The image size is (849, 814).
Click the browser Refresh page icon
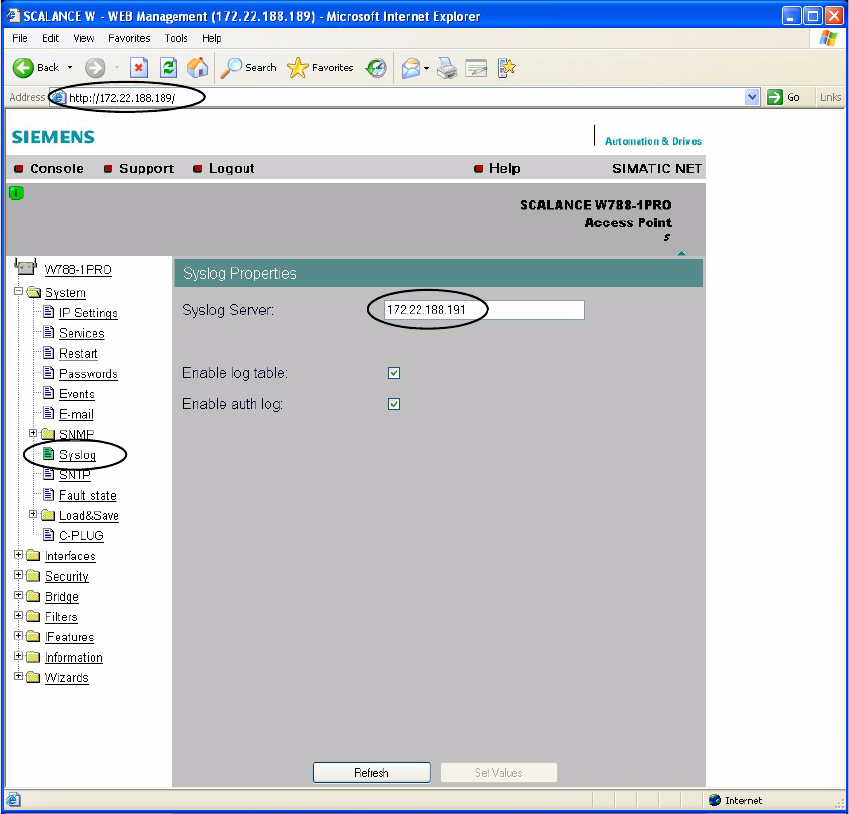click(x=168, y=68)
